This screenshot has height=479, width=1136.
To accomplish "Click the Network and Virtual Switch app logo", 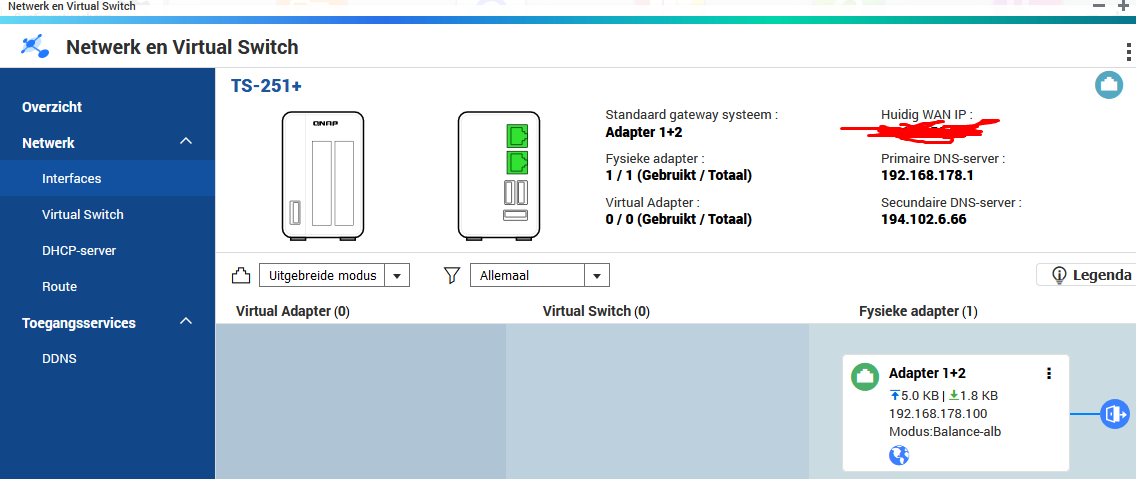I will [x=34, y=47].
